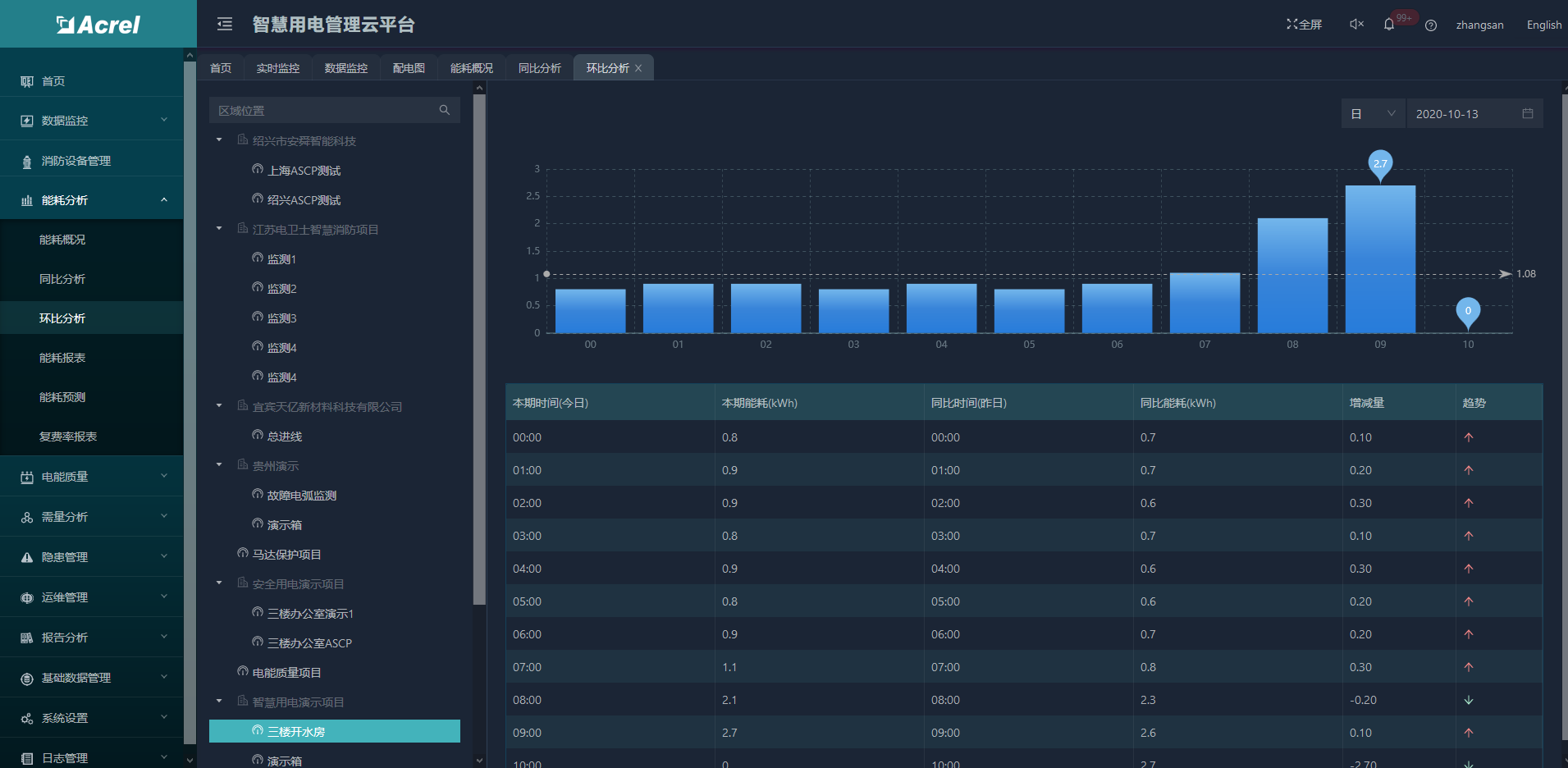Close the 环比分析 tab
The height and width of the screenshot is (768, 1568).
pyautogui.click(x=638, y=68)
